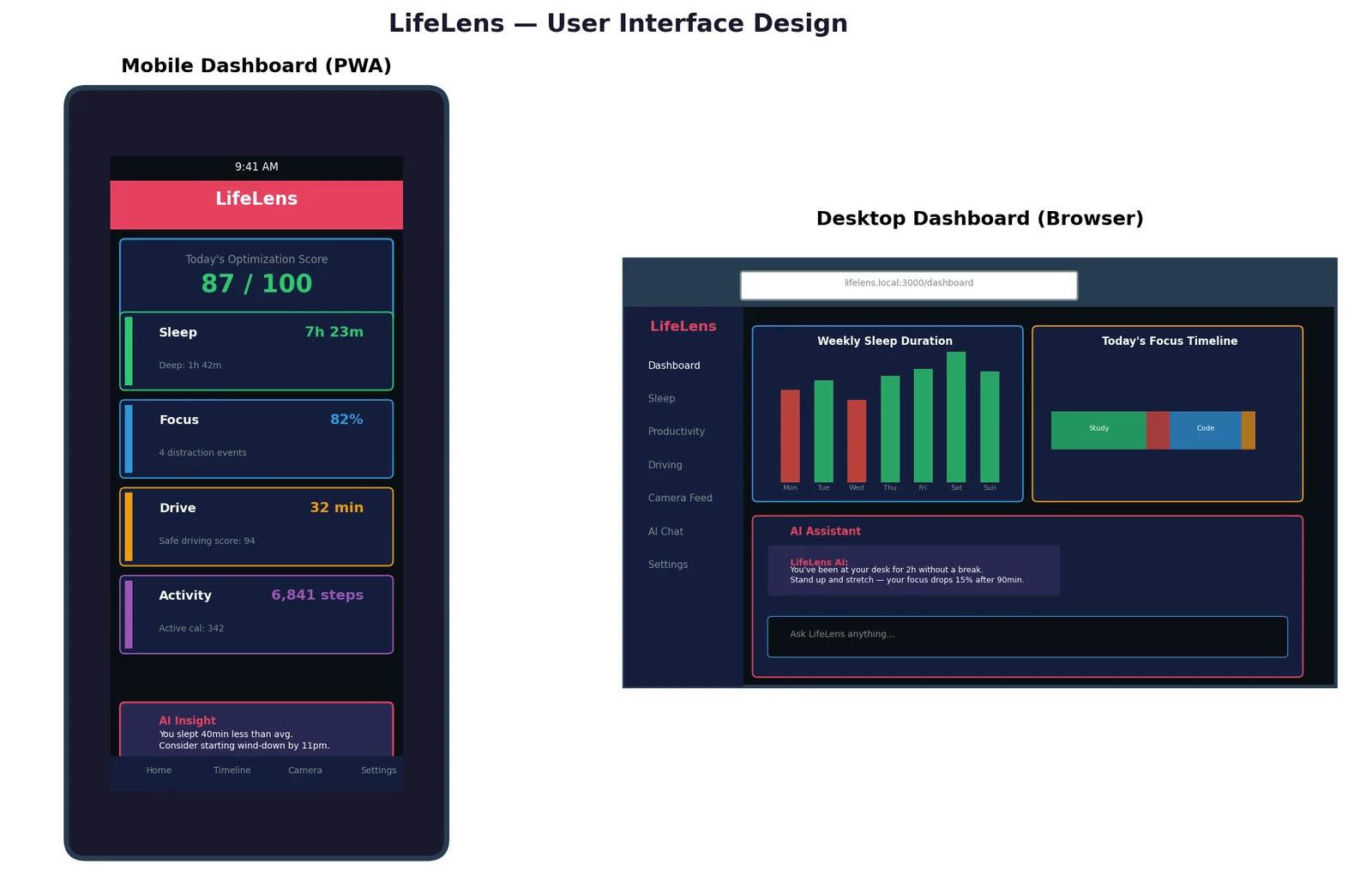Viewport: 1372px width, 876px height.
Task: Select the Fri bar in sleep chart
Action: coord(923,426)
